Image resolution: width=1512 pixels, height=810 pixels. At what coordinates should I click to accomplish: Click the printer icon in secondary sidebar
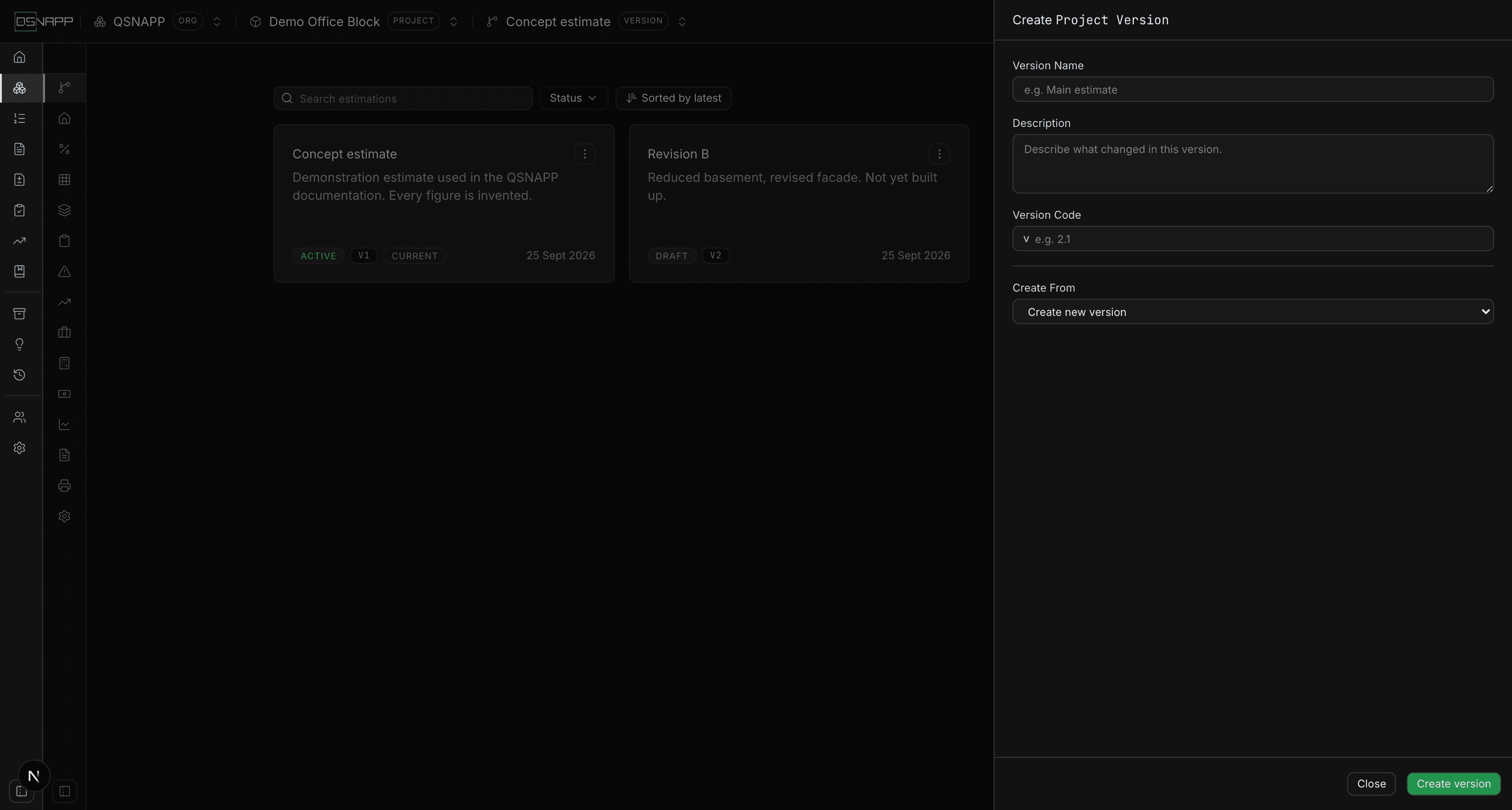(64, 486)
